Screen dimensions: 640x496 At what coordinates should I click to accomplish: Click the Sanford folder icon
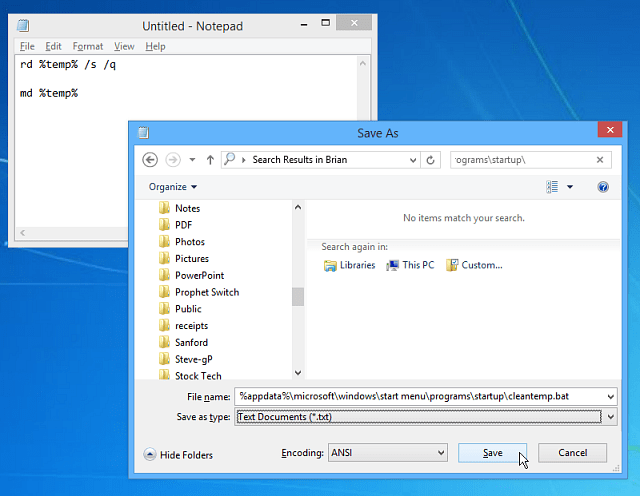pos(164,342)
